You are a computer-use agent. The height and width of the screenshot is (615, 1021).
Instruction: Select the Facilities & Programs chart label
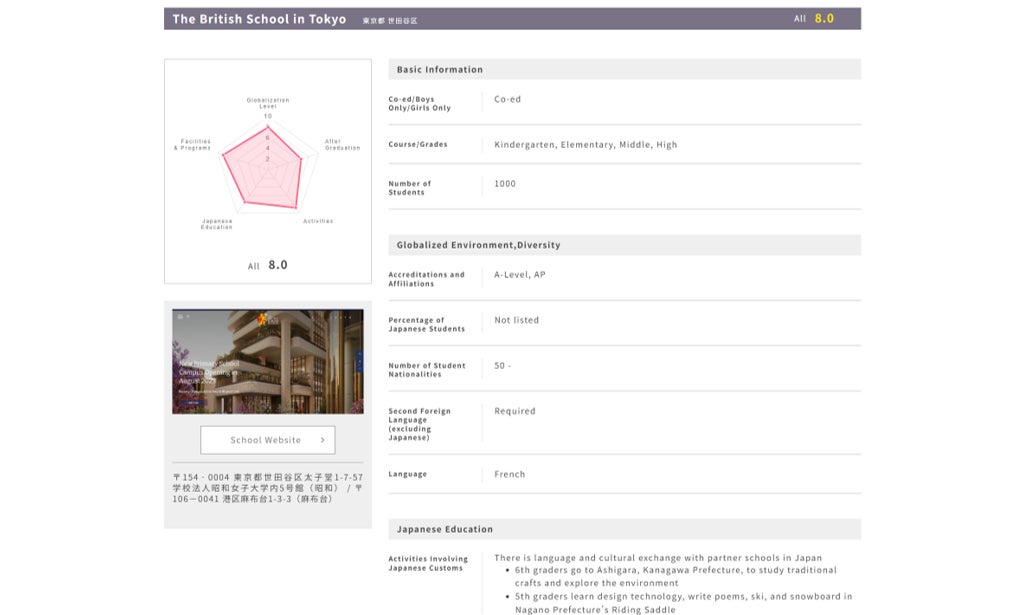pyautogui.click(x=192, y=145)
